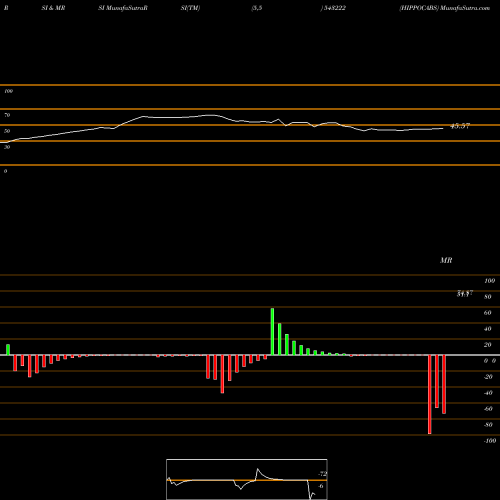Screen dimensions: 500x500
Task: Click the -100 label on MR axis
Action: point(490,441)
